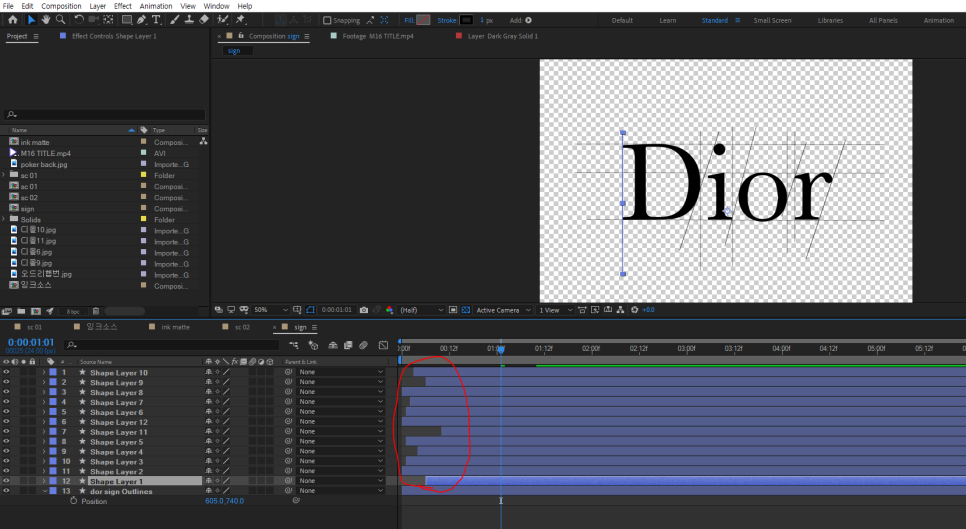This screenshot has height=529, width=966.
Task: Select the Rotation tool
Action: click(x=79, y=20)
